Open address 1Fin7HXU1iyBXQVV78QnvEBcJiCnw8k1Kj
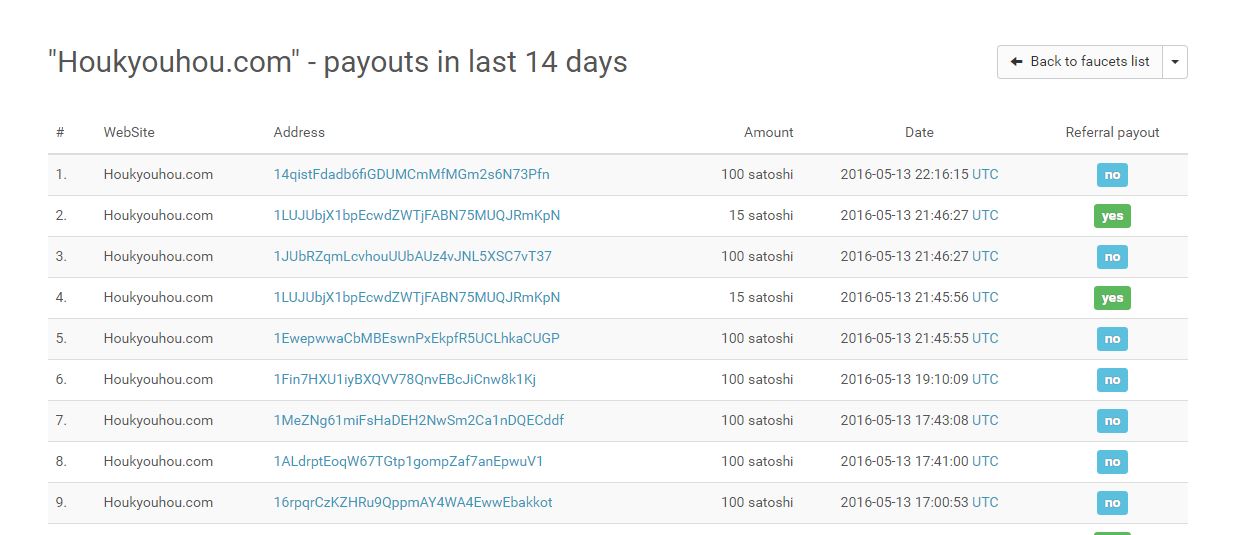Screen dimensions: 1237x535 (x=404, y=379)
